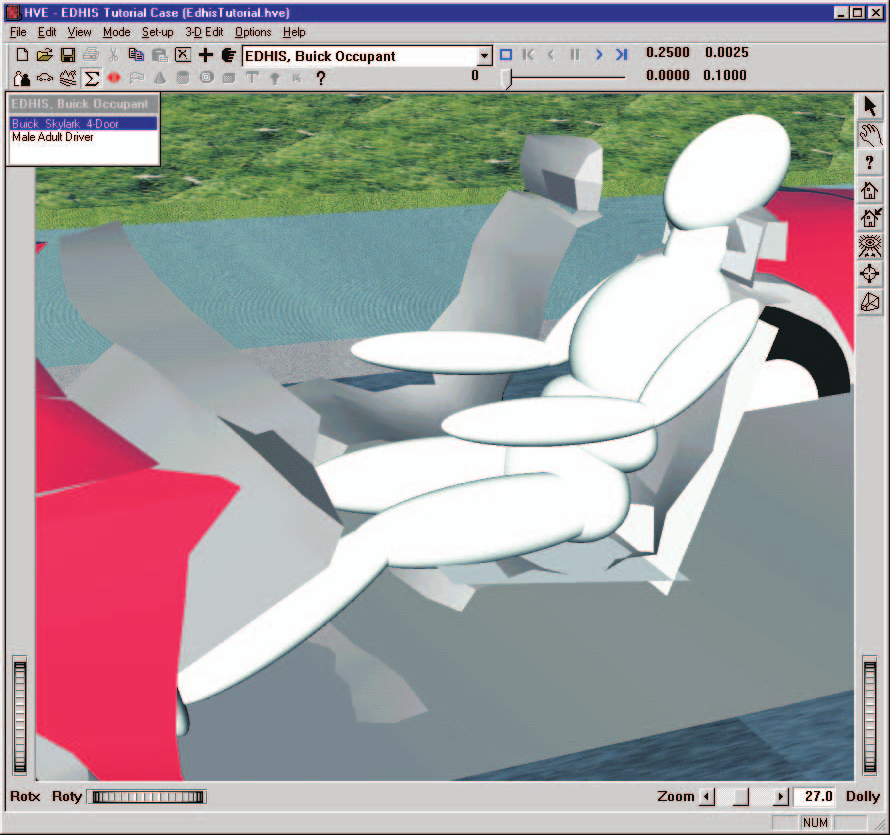Click the pointing hand toolbar icon

pos(228,55)
